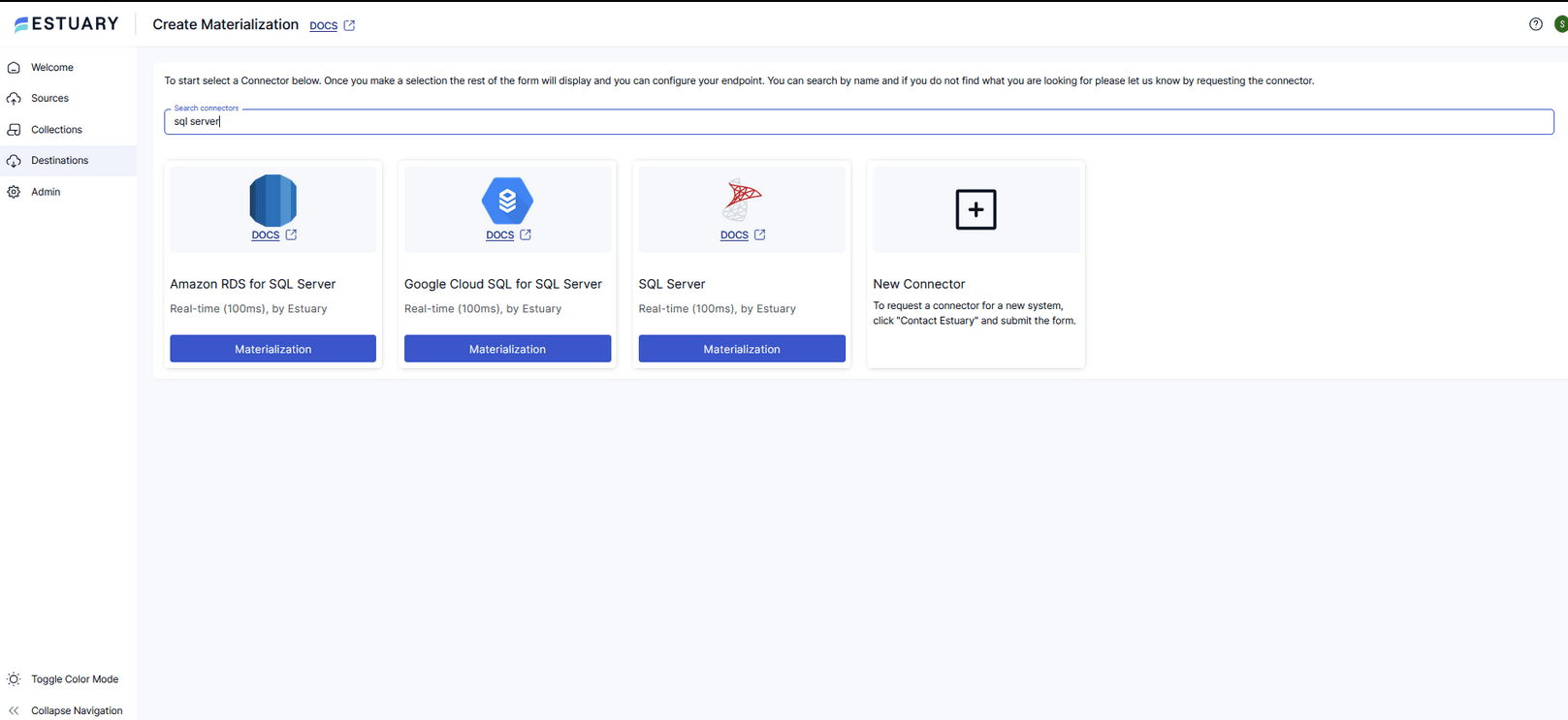Click Materialization button for Google Cloud SQL
This screenshot has width=1568, height=720.
507,349
